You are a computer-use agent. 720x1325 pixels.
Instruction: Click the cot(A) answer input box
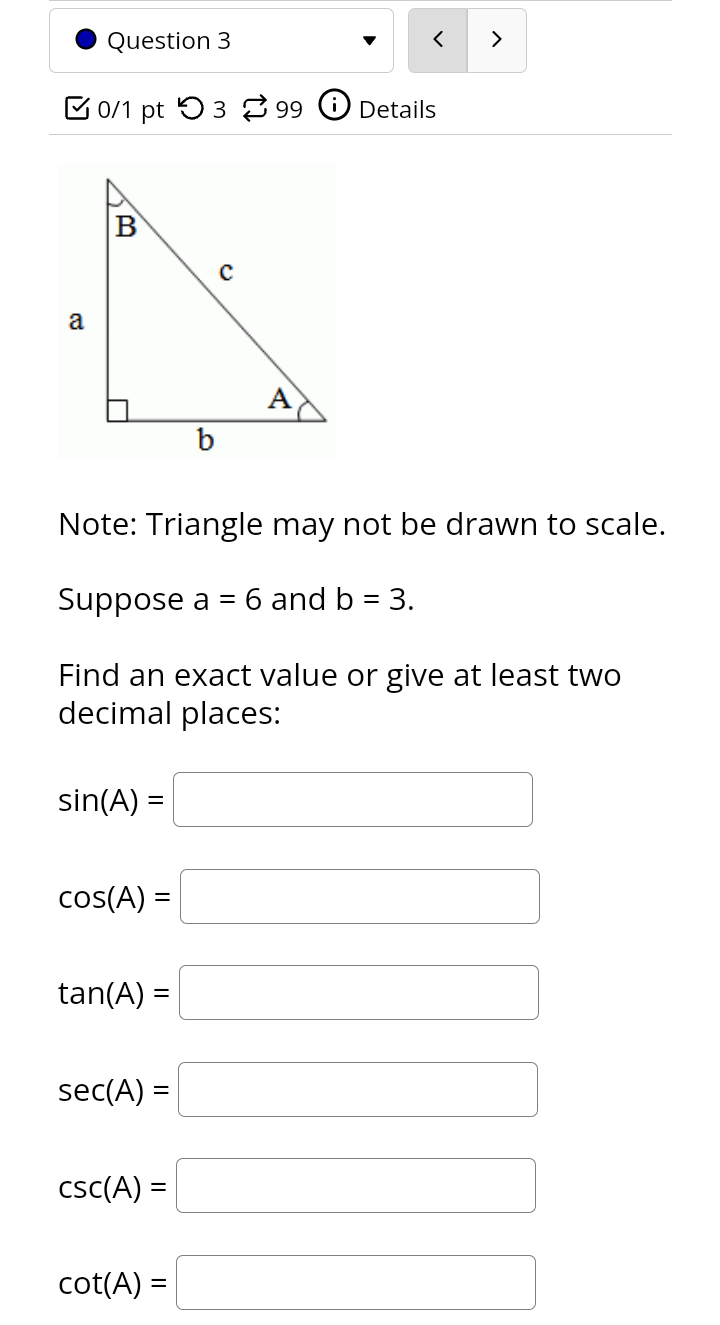click(x=356, y=1282)
